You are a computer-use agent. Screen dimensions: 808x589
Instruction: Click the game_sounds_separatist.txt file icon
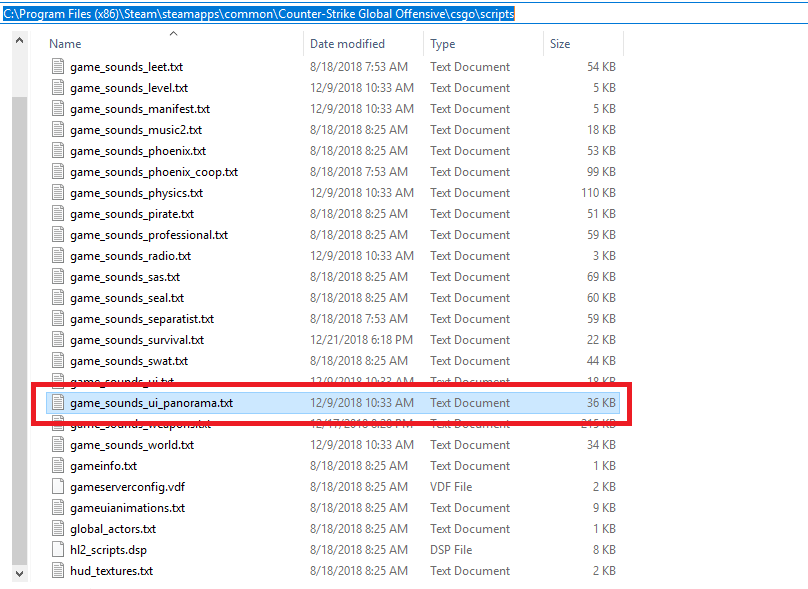pos(58,318)
